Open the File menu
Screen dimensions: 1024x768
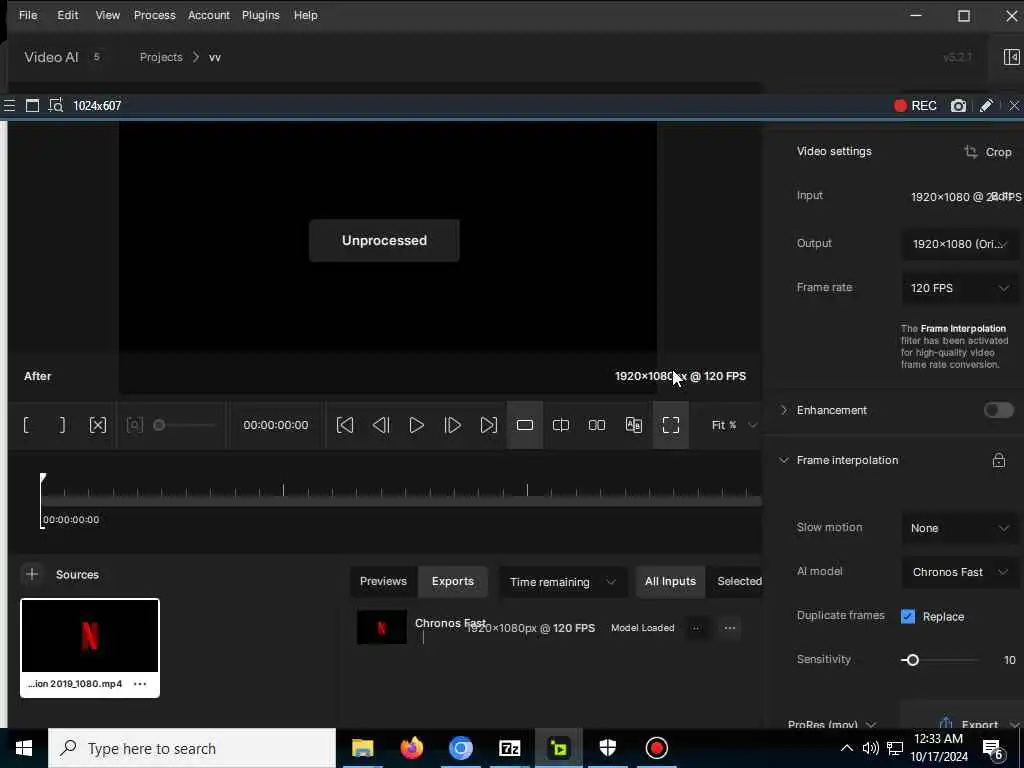[28, 15]
